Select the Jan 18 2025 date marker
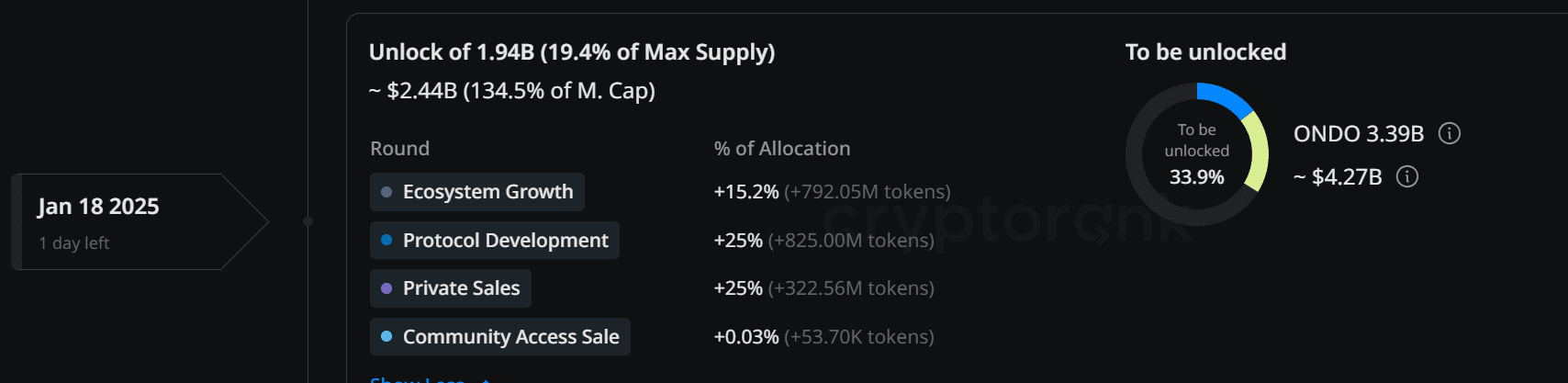 (x=98, y=207)
